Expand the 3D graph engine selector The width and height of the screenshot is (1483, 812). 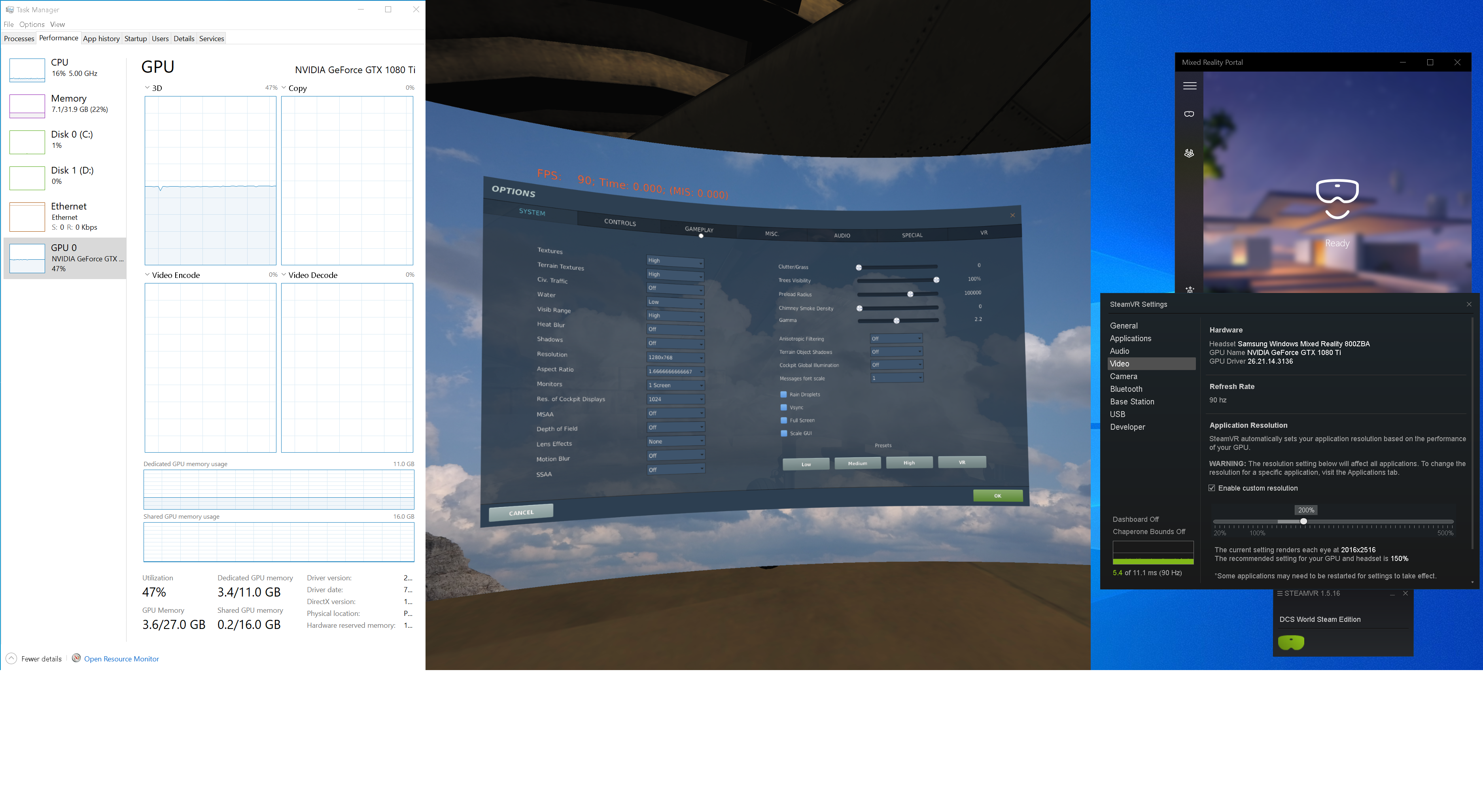pos(148,88)
